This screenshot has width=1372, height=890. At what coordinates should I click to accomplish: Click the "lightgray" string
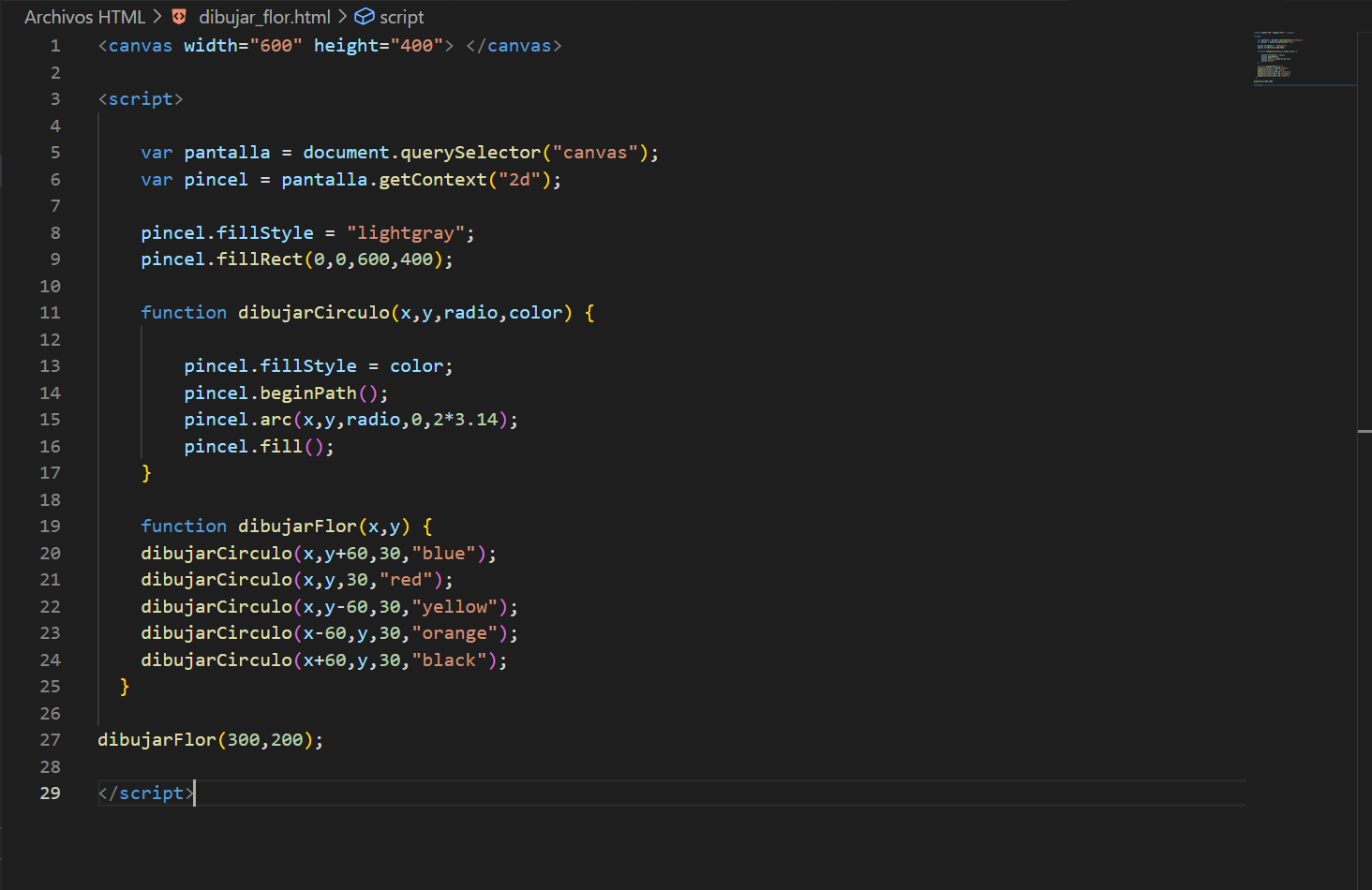[x=406, y=233]
